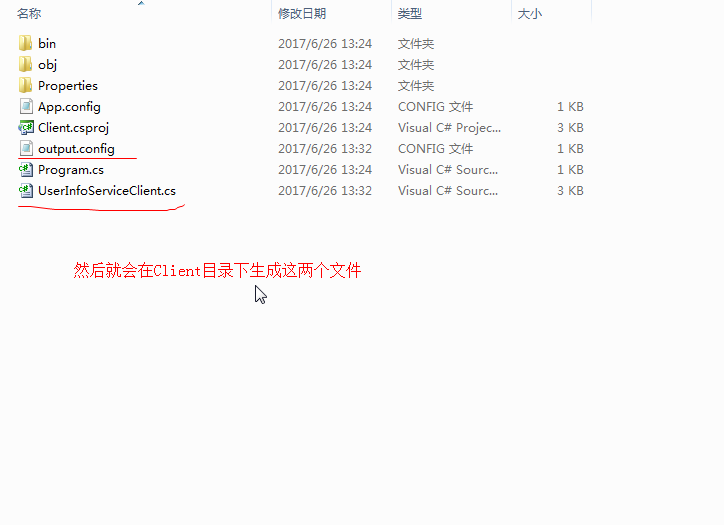Click the modified date of bin
Screen dimensions: 724x525
pos(325,43)
